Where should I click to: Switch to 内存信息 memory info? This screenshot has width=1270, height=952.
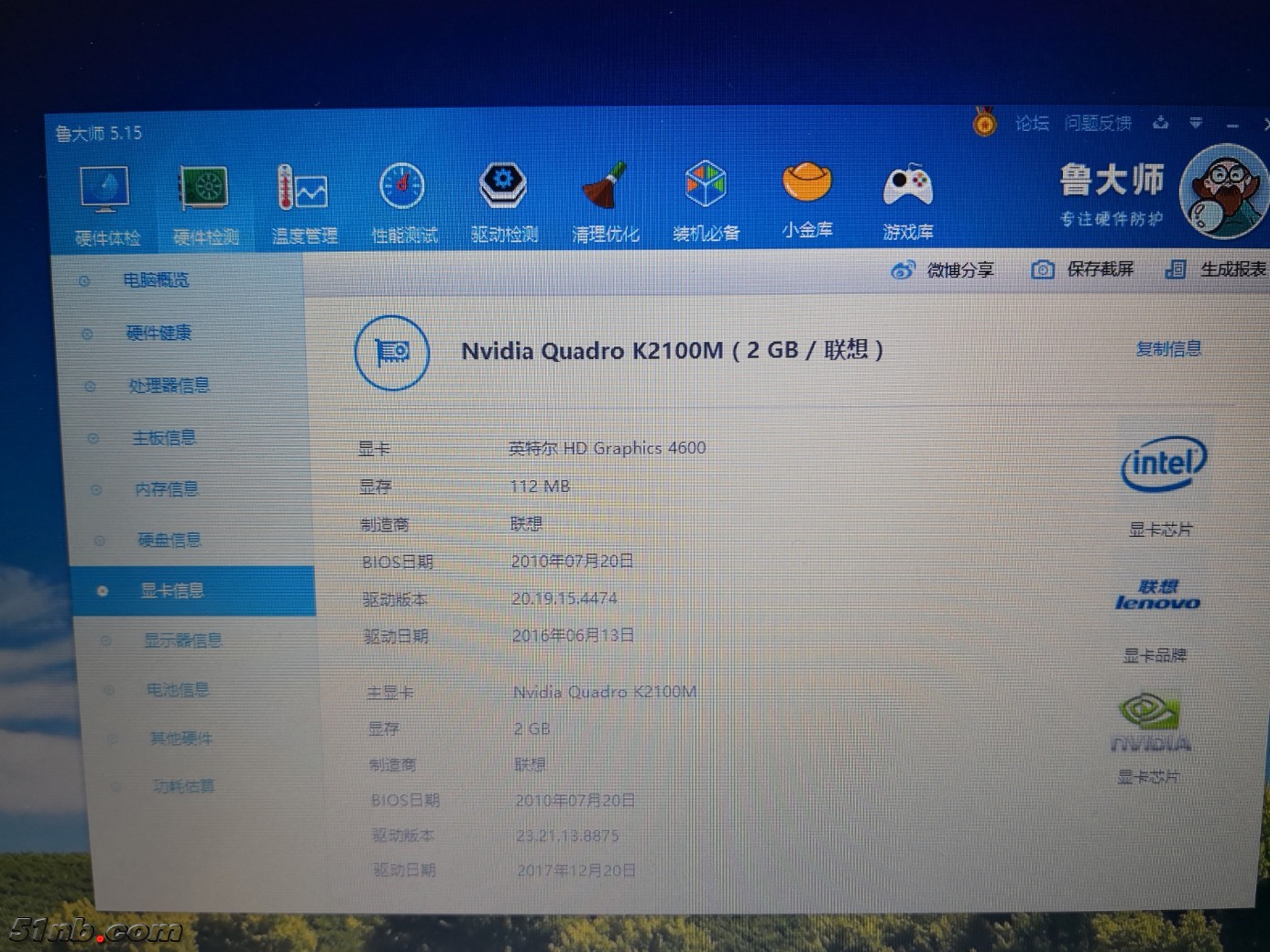167,489
